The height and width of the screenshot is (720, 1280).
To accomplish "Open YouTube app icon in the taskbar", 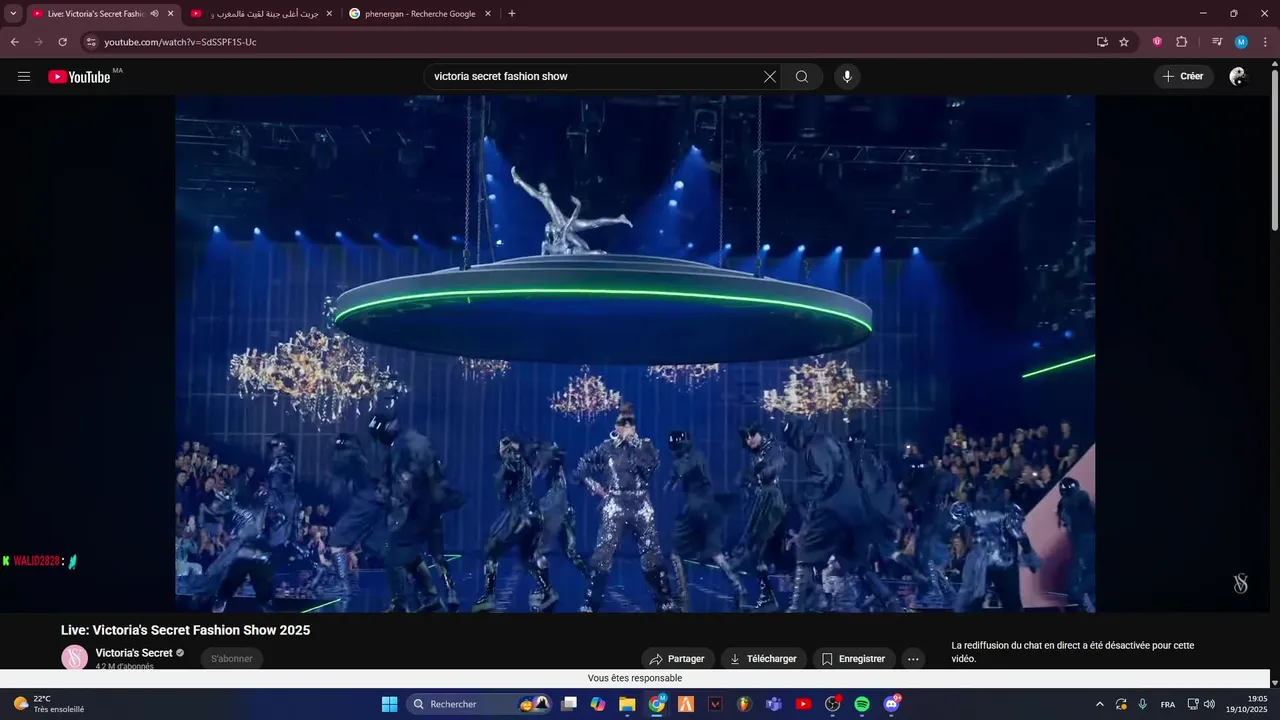I will click(x=803, y=704).
